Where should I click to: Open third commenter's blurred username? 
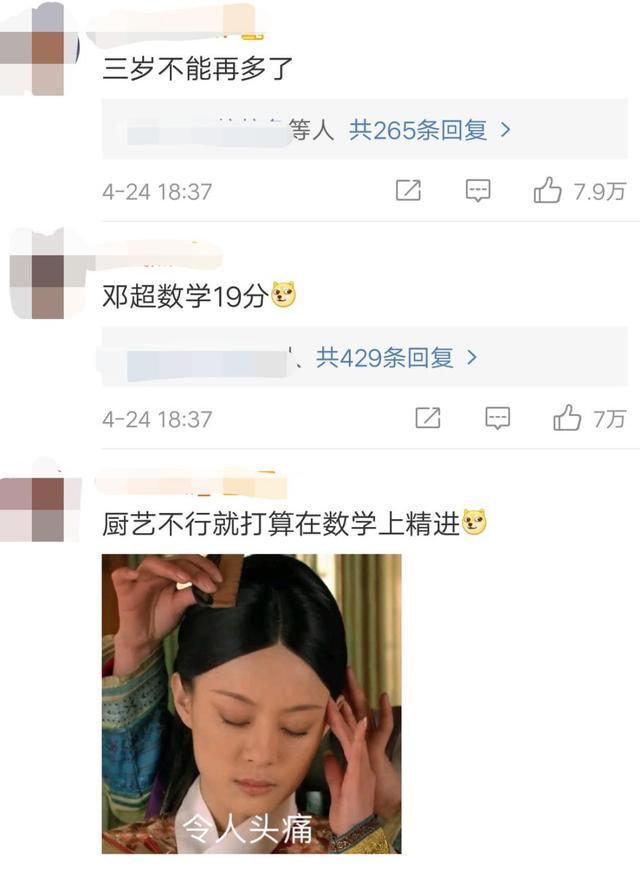190,483
